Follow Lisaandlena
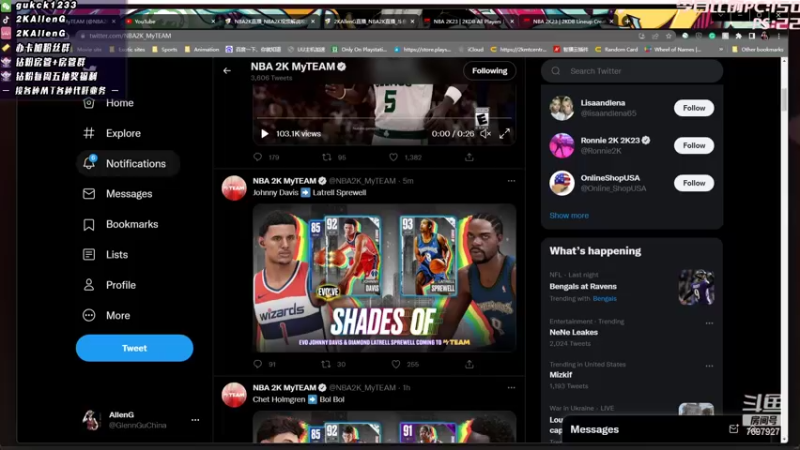 [x=694, y=108]
